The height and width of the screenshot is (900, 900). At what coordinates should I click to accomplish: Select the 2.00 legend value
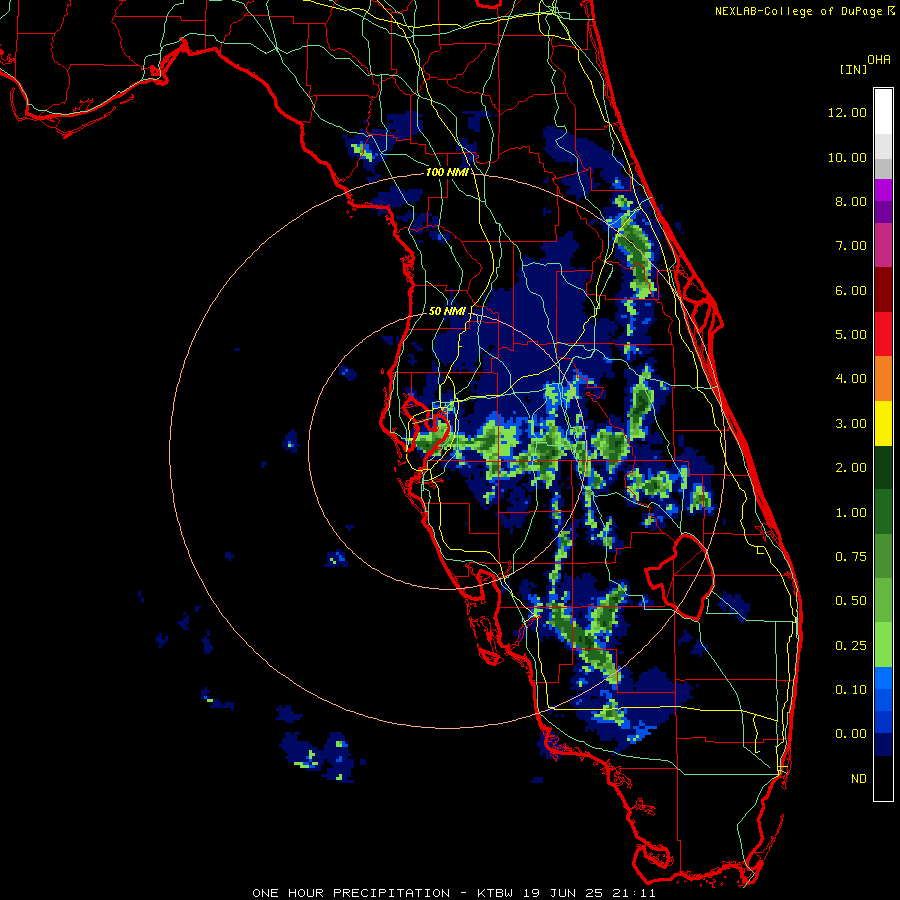851,468
